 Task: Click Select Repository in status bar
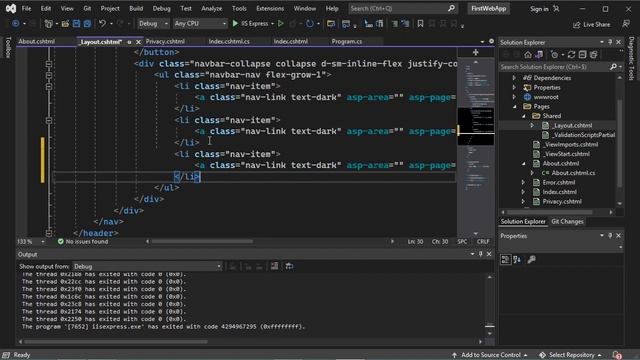click(x=571, y=355)
